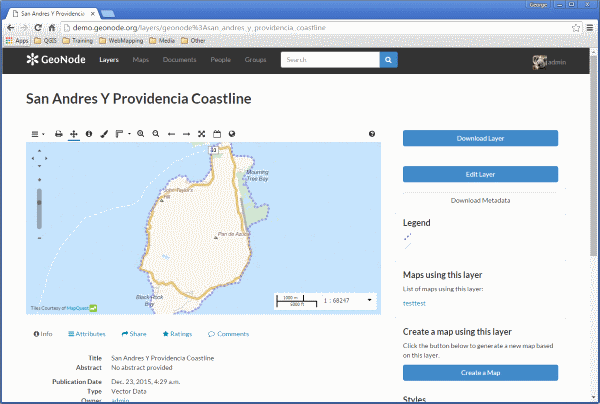Viewport: 600px width, 404px height.
Task: Click the Download Layer button
Action: point(480,138)
